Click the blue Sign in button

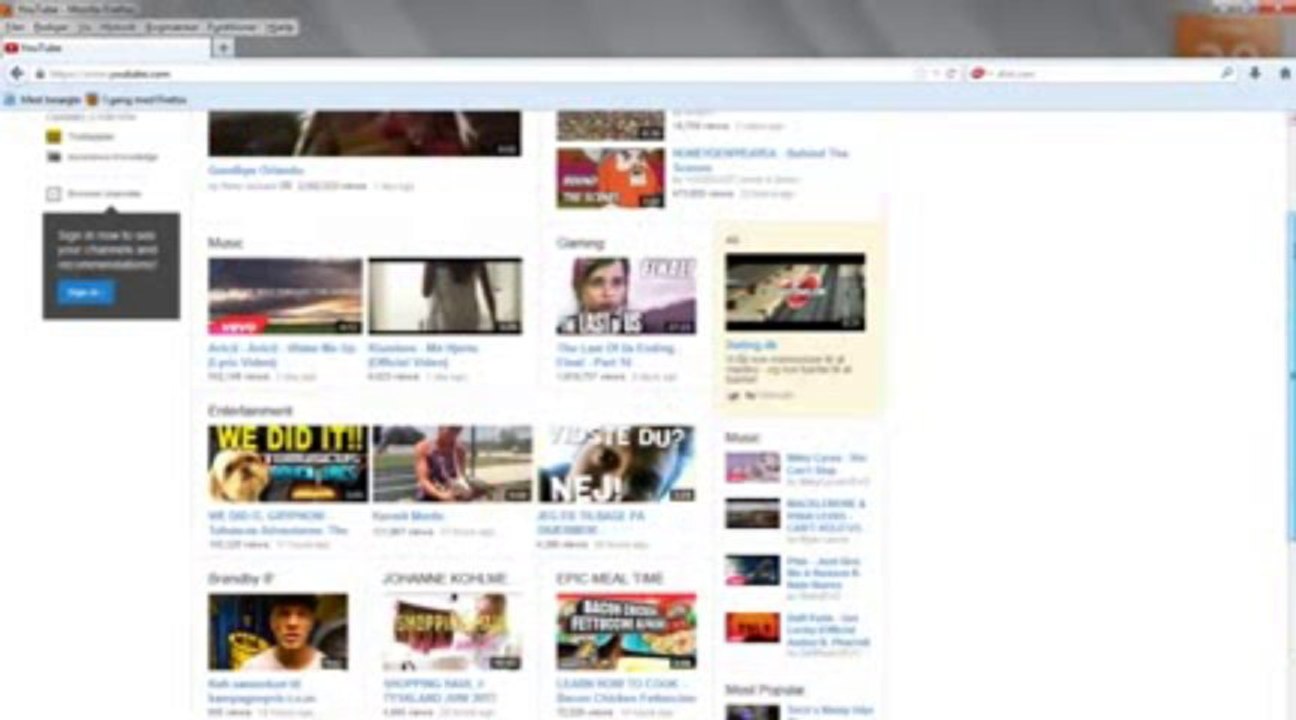[x=85, y=292]
